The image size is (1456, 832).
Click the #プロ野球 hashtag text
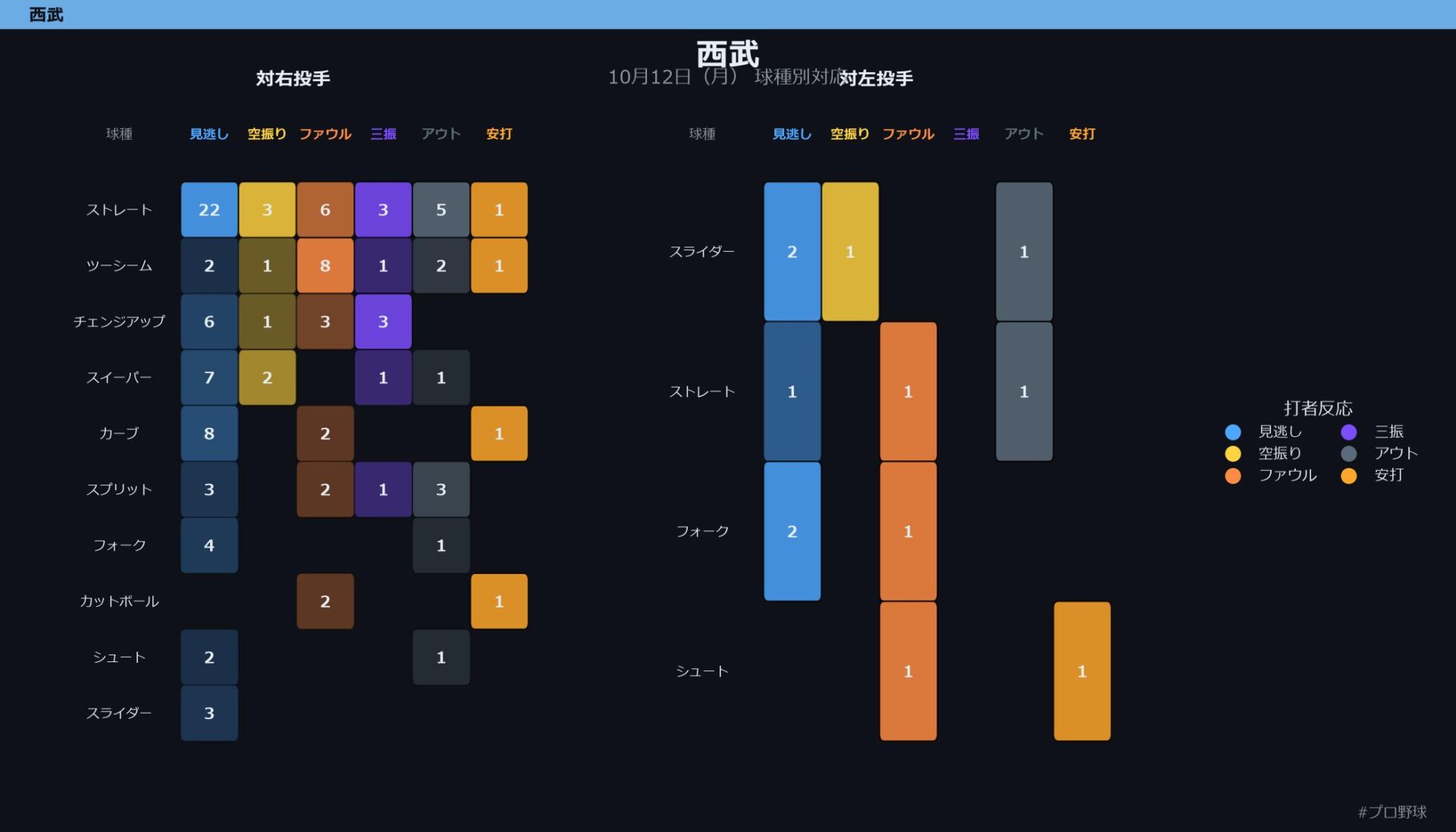1392,812
